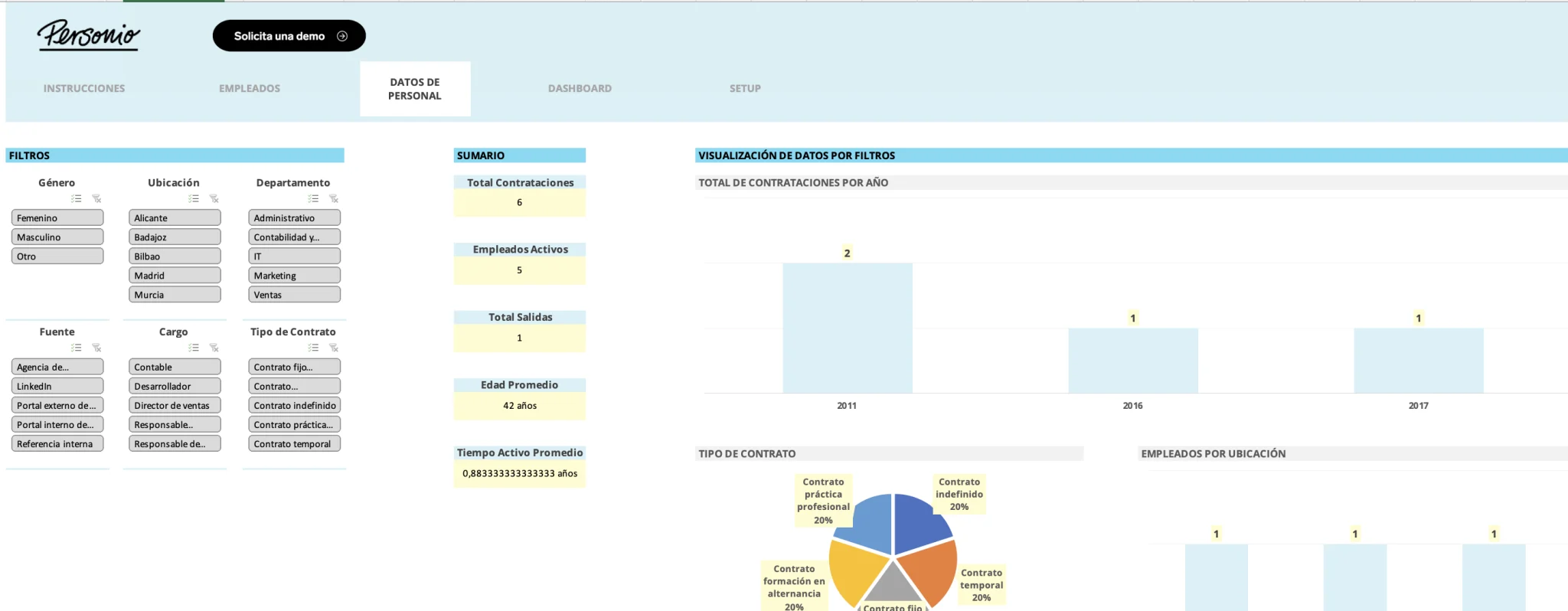Viewport: 1568px width, 611px height.
Task: Click the arrow icon in Solicita una demo
Action: (342, 36)
